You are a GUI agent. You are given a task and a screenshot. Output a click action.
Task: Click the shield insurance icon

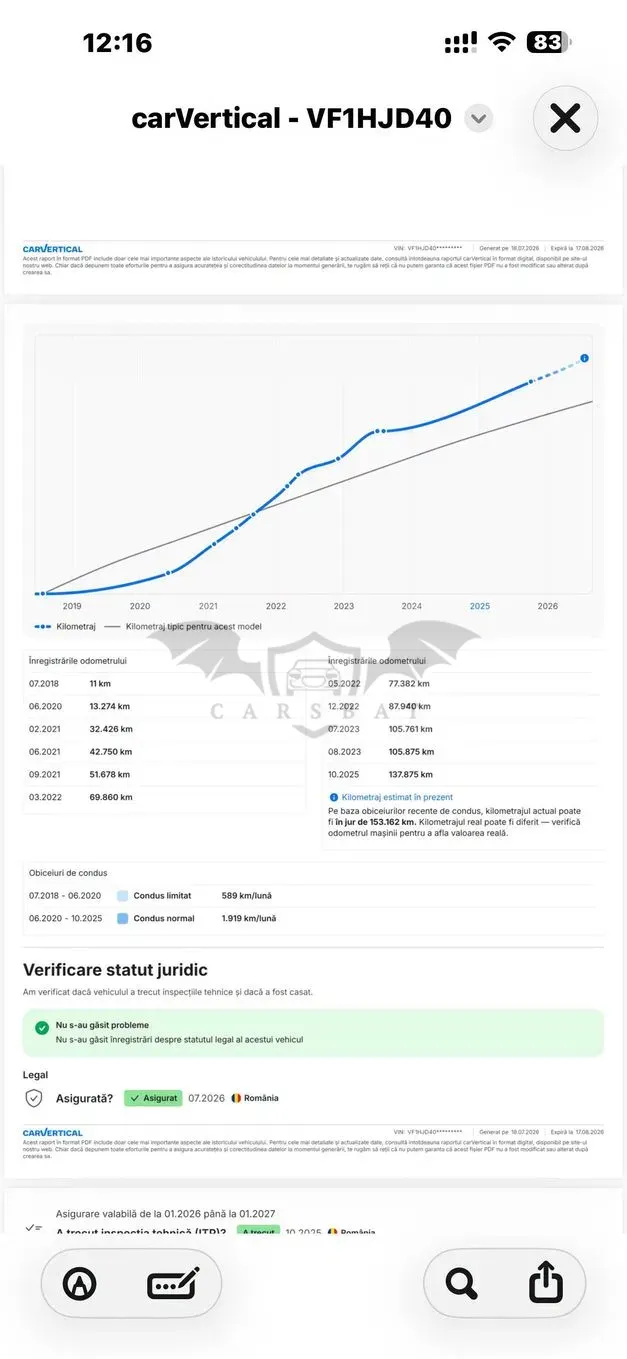34,1098
